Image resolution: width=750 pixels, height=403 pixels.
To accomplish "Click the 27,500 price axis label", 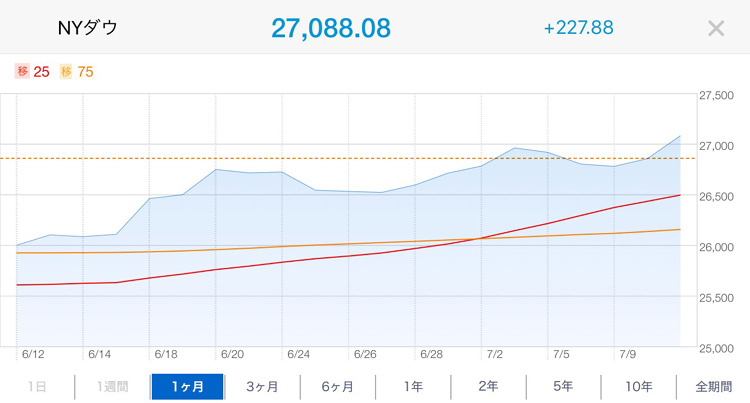I will tap(716, 96).
